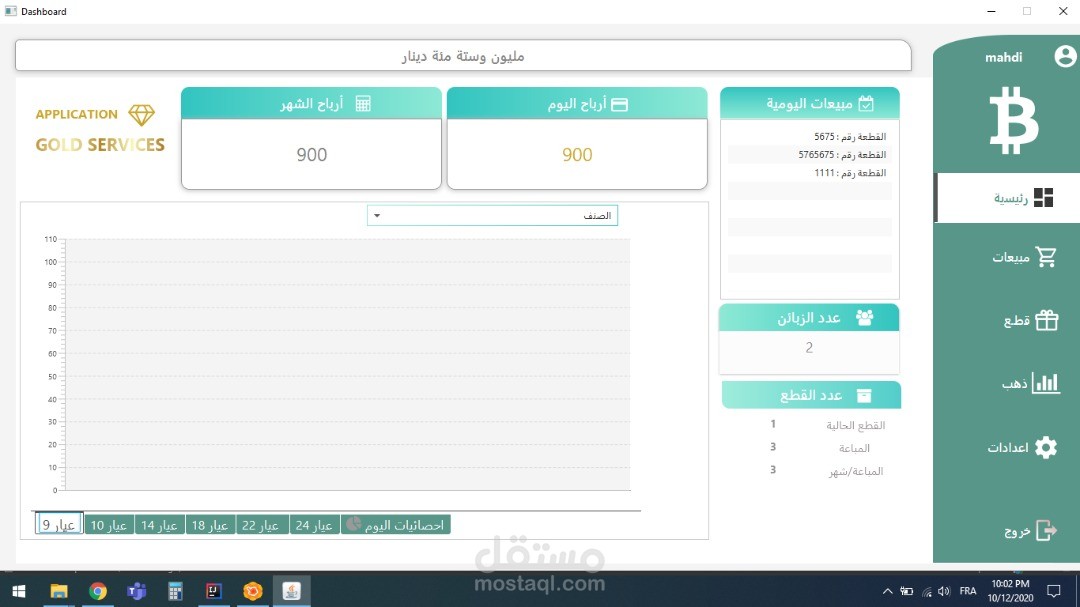
Task: Click the diamond icon next to APPLICATION
Action: click(141, 114)
